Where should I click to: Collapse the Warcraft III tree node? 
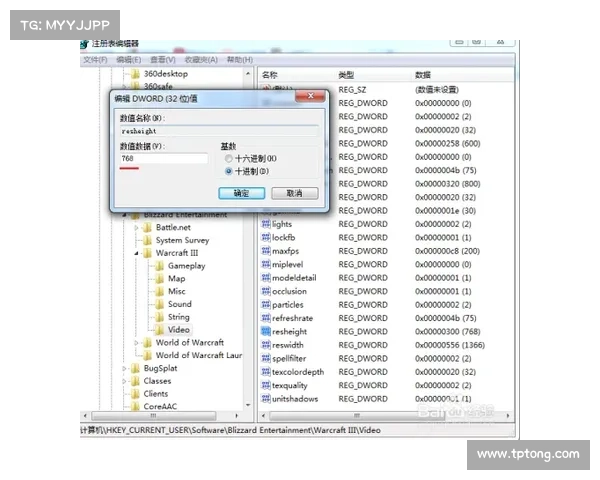[136, 253]
